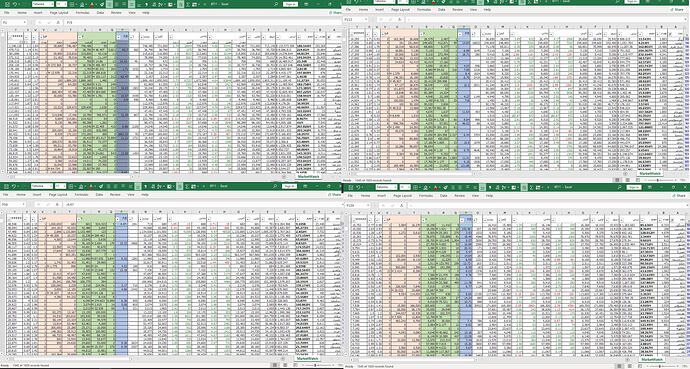This screenshot has height=369, width=690.
Task: Click Undo icon in top-left Excel window
Action: 15,4
